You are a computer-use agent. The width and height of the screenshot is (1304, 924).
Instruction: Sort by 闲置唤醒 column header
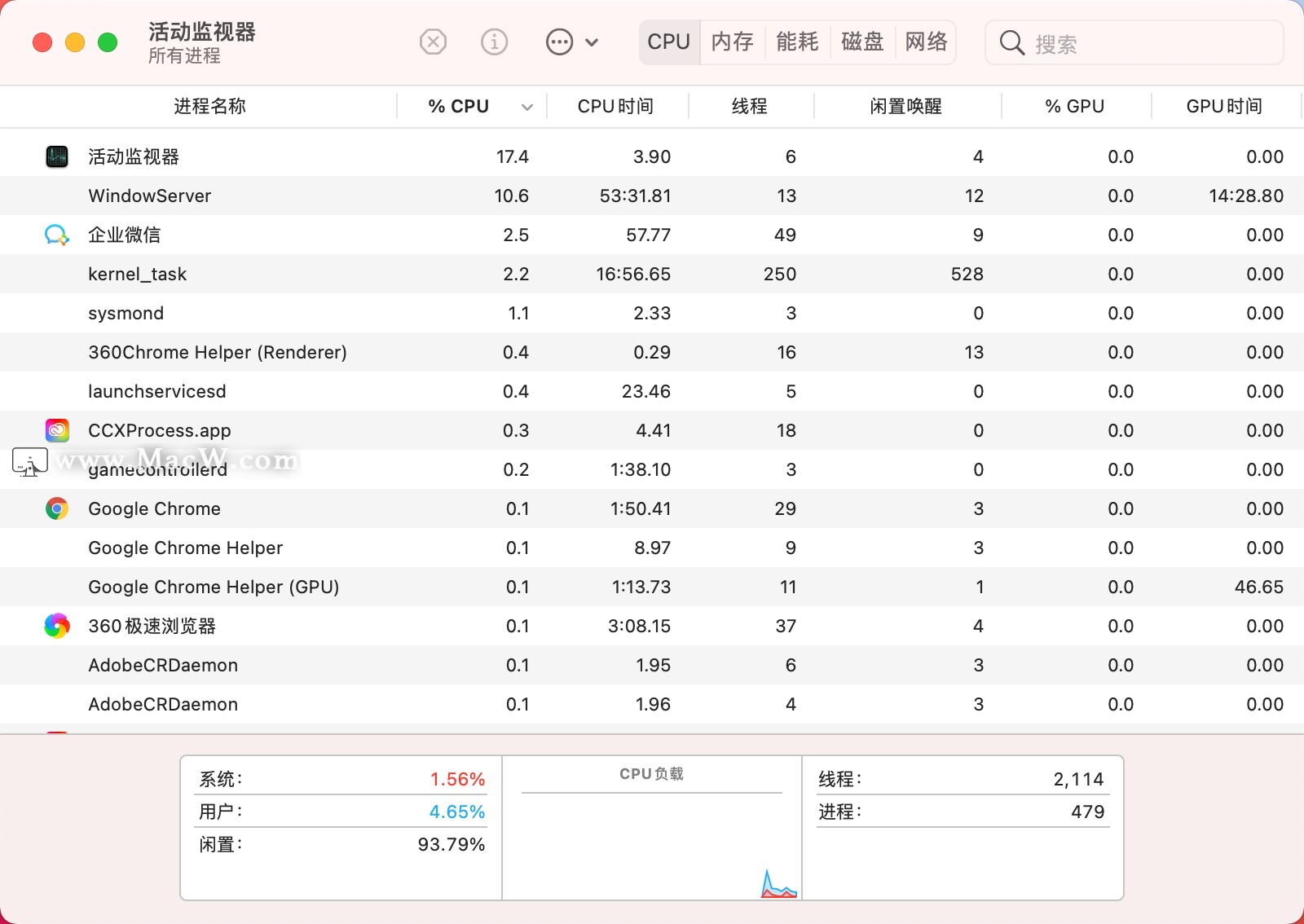[x=905, y=106]
